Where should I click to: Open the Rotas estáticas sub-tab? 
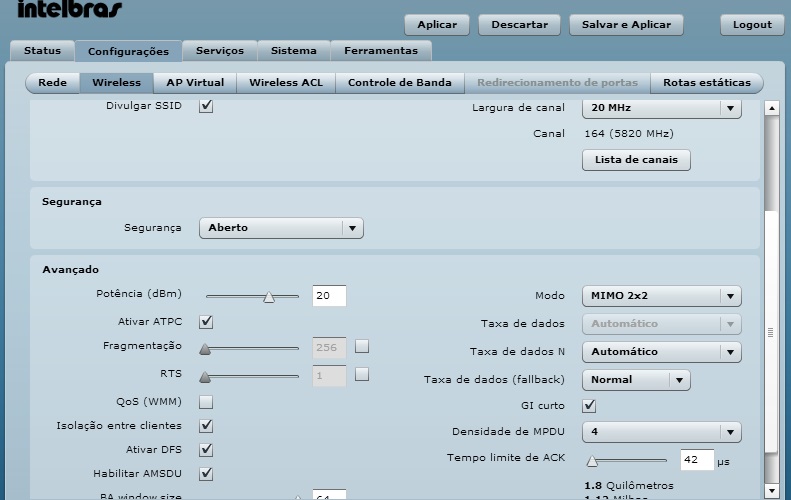pos(707,83)
